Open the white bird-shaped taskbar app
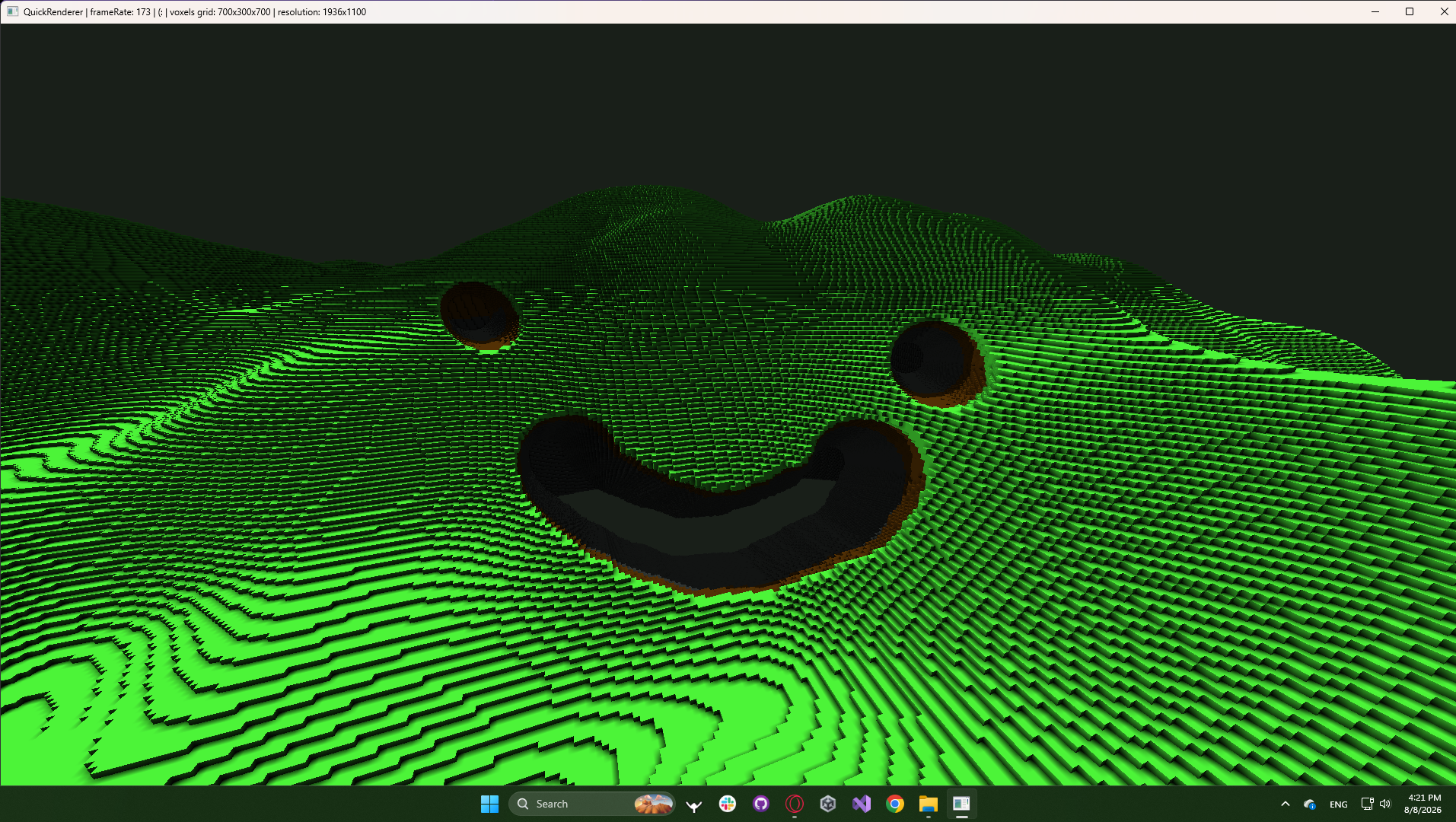The height and width of the screenshot is (822, 1456). tap(694, 804)
